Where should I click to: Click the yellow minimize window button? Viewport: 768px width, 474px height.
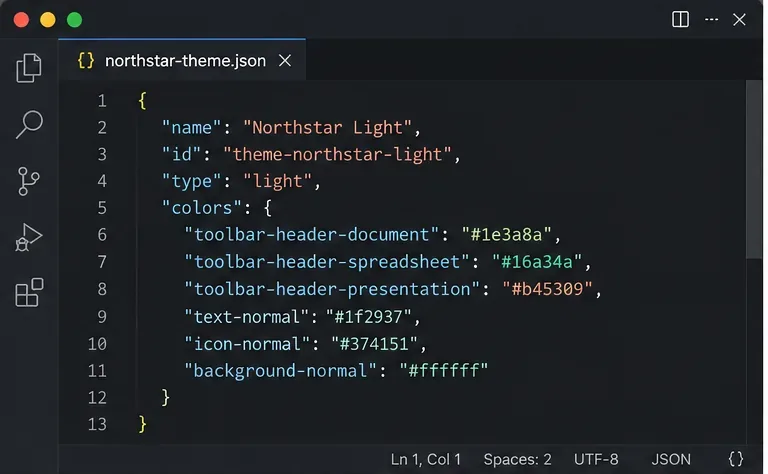click(x=48, y=20)
